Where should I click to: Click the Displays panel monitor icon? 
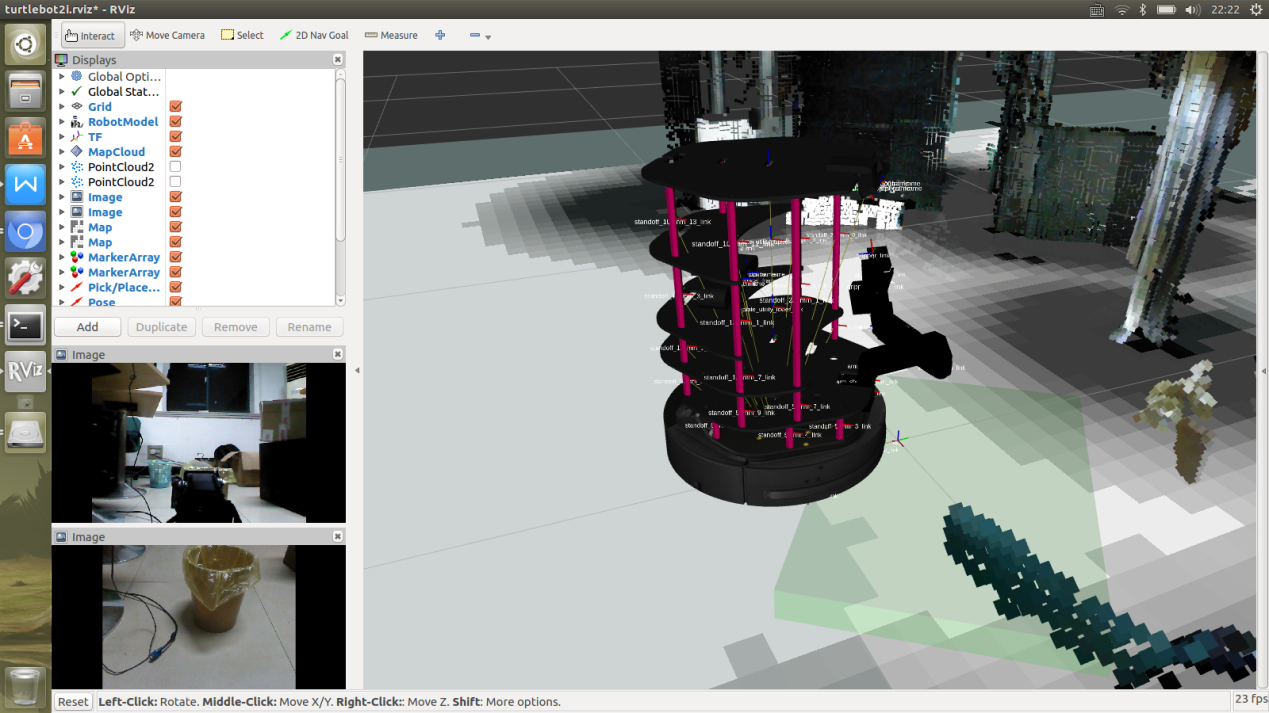tap(61, 60)
